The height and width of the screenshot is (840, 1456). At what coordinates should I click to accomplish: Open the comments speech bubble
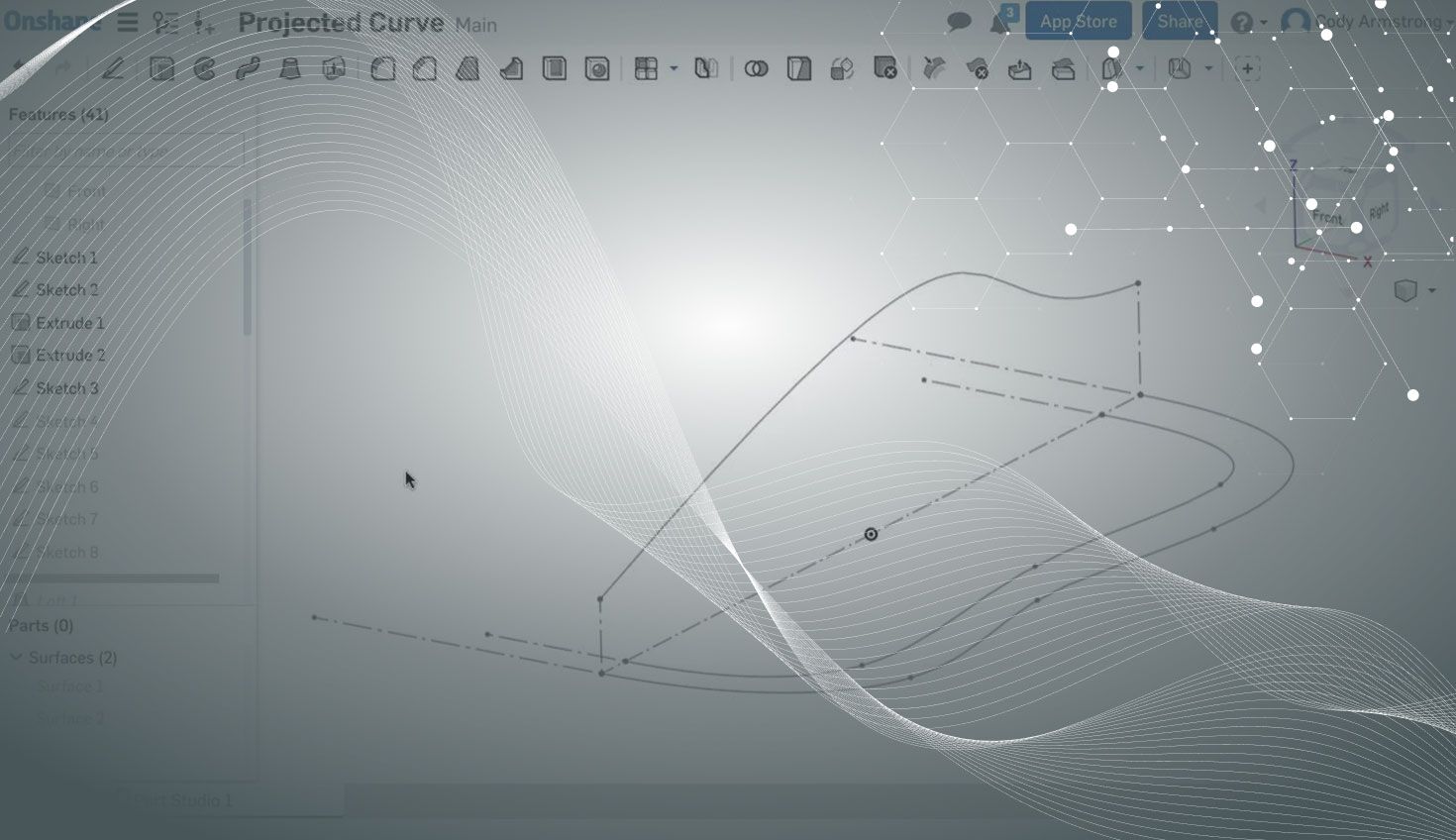pos(958,22)
